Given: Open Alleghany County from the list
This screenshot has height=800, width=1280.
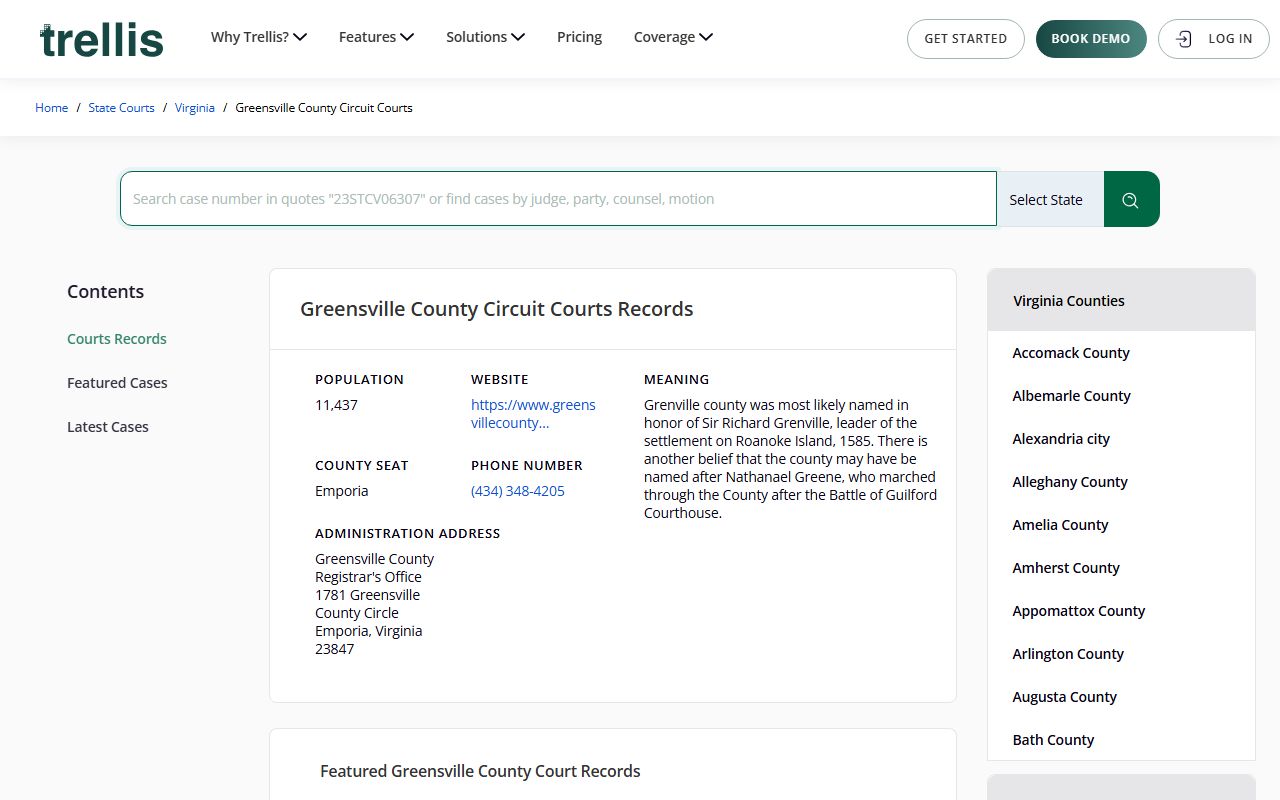Looking at the screenshot, I should coord(1070,482).
